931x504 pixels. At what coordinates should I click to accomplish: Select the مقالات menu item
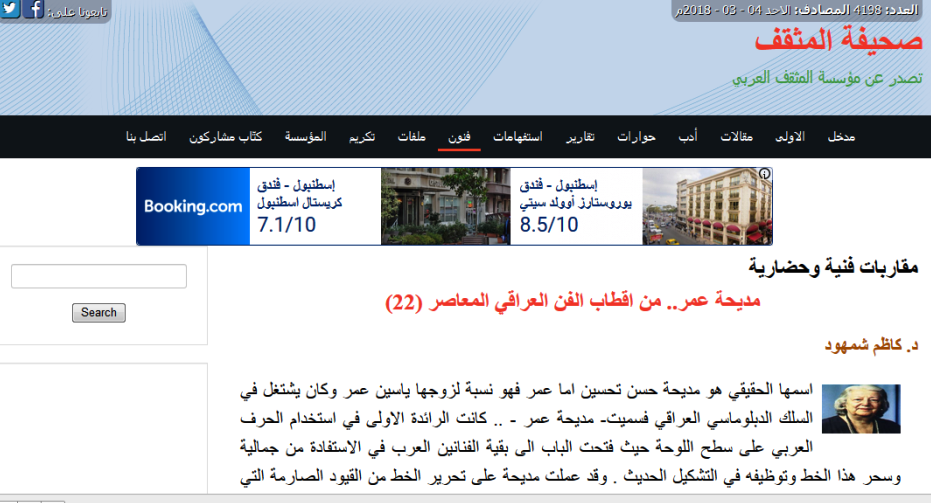741,136
